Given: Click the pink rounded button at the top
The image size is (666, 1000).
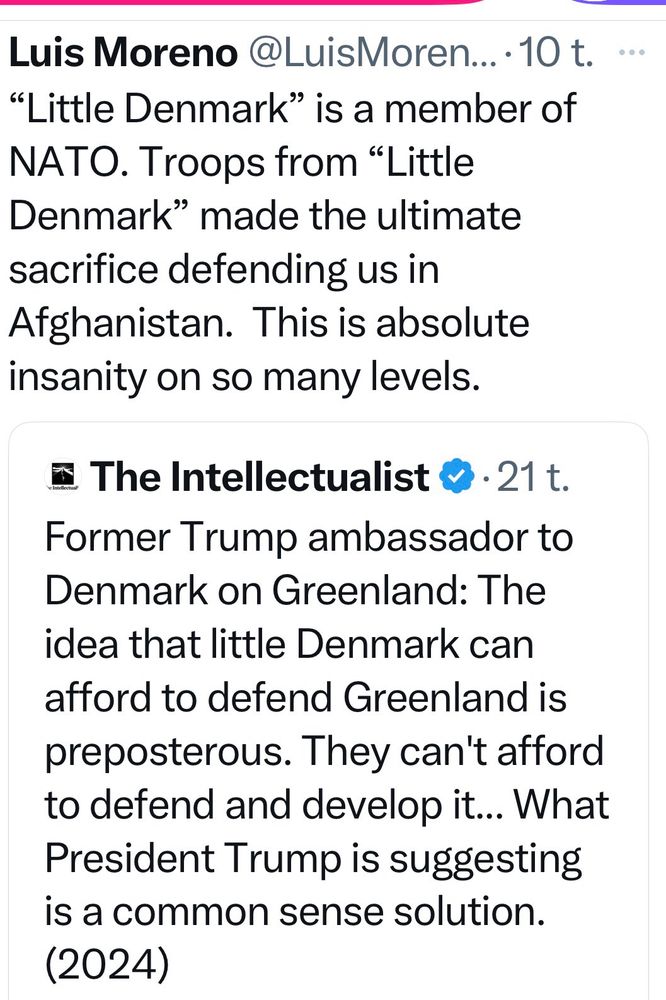Looking at the screenshot, I should pos(250,3).
